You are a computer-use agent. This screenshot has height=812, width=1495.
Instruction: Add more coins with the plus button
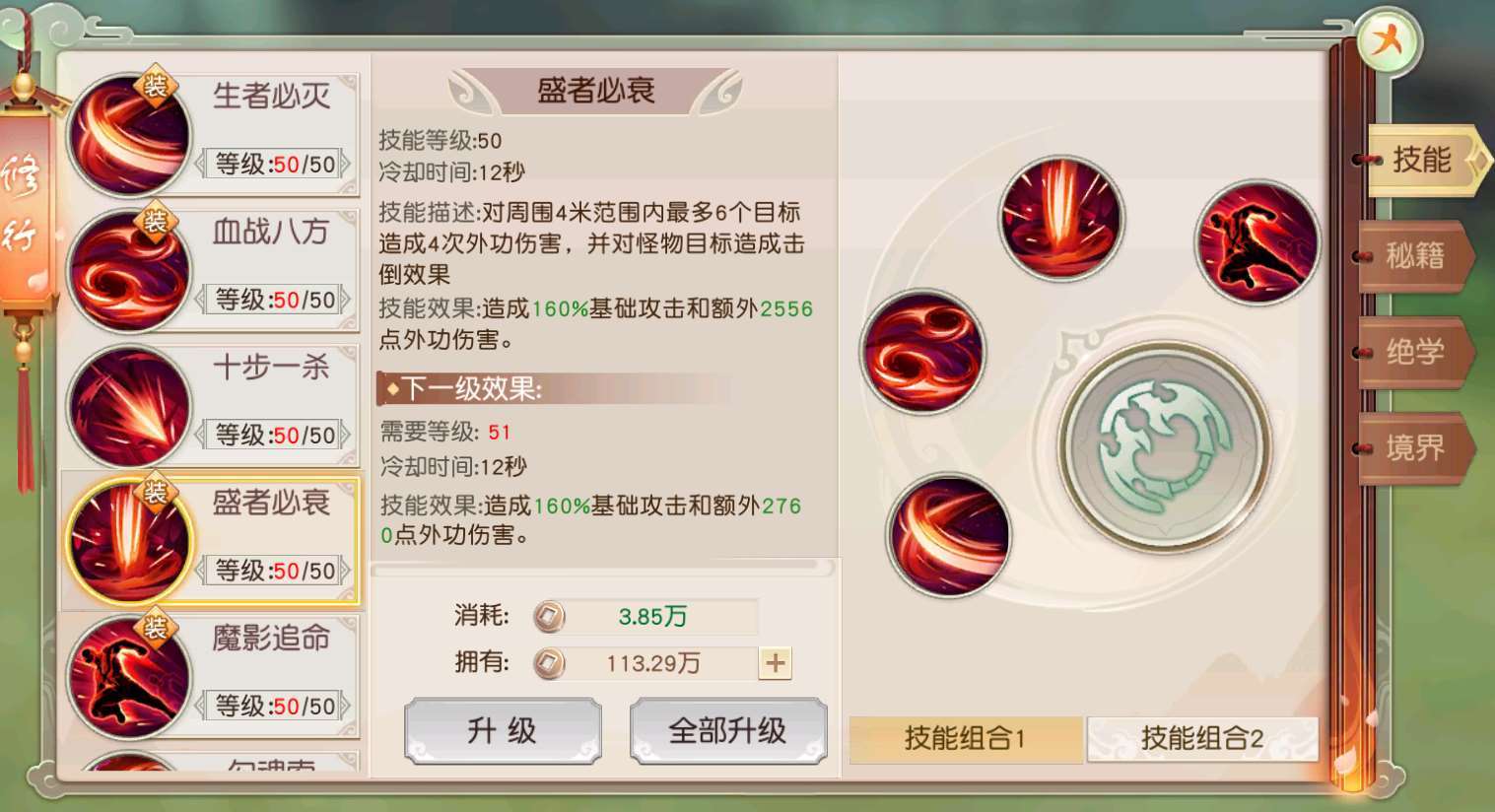tap(776, 663)
